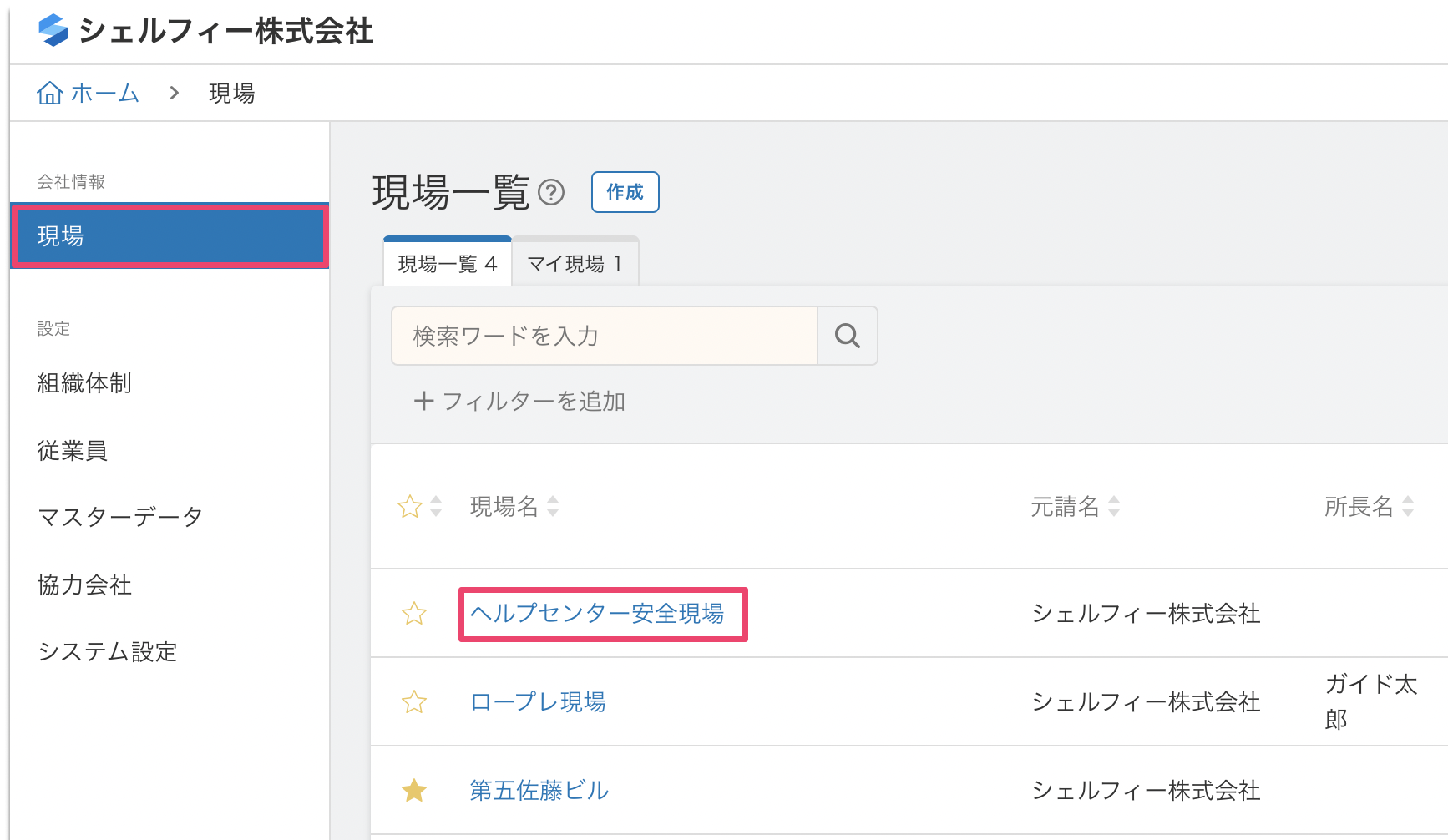The image size is (1448, 840).
Task: Click breadcrumb chevron arrow after ホーム
Action: point(175,93)
